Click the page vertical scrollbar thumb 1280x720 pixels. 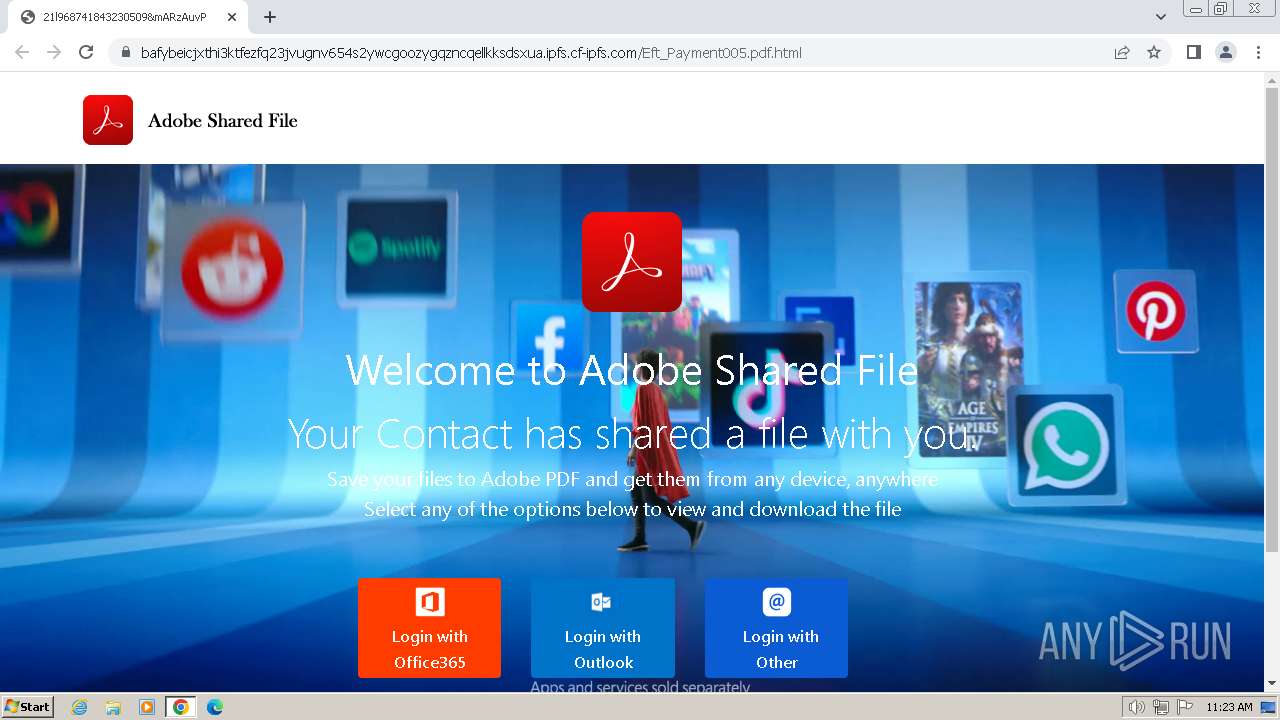(x=1272, y=319)
